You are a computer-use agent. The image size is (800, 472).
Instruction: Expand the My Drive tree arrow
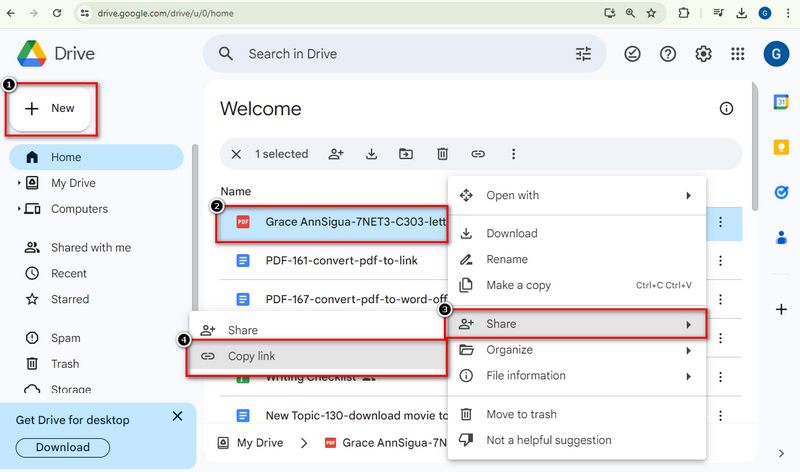point(19,183)
